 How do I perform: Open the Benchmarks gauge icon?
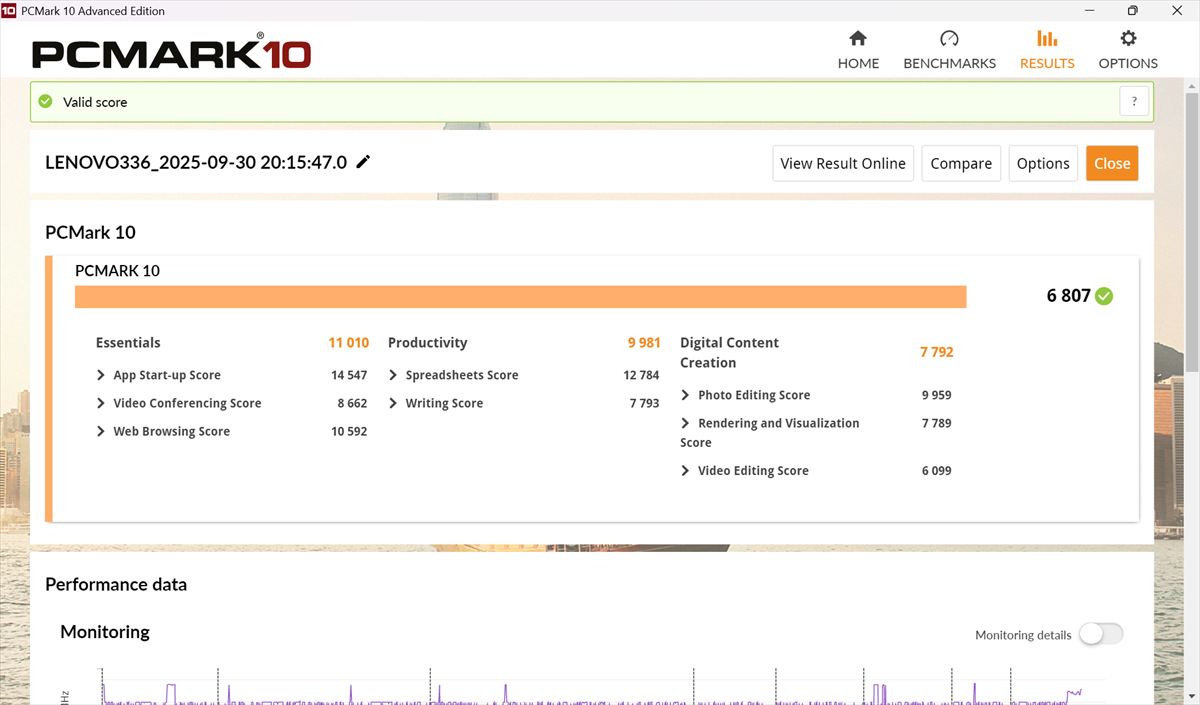tap(949, 39)
